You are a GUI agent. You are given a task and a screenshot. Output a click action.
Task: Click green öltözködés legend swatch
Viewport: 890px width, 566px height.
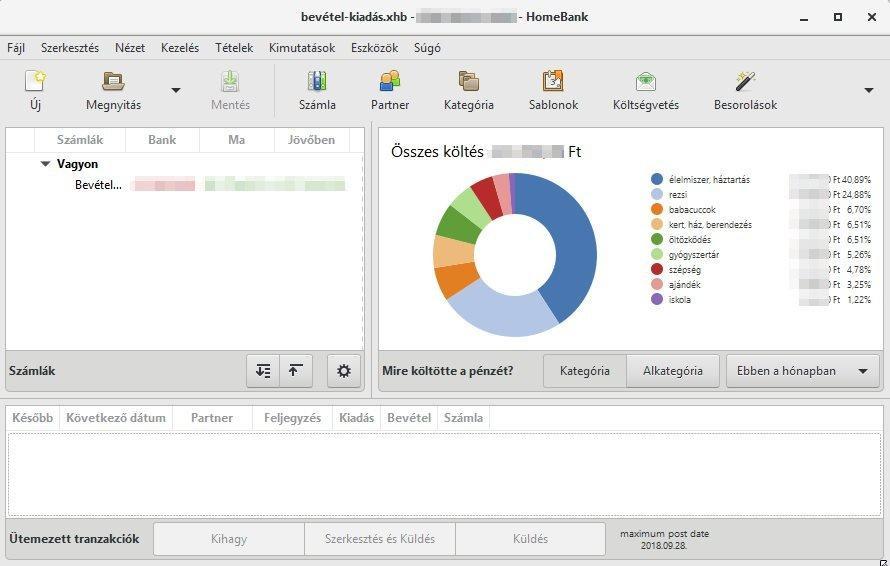click(657, 240)
